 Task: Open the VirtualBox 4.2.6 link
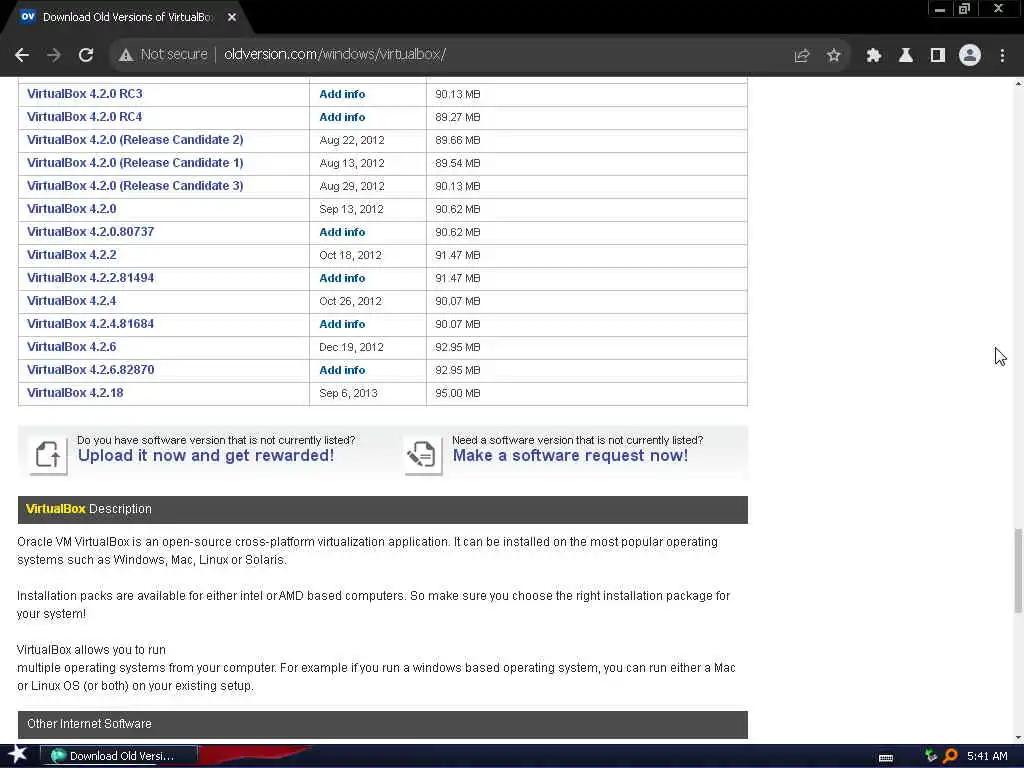[x=72, y=347]
